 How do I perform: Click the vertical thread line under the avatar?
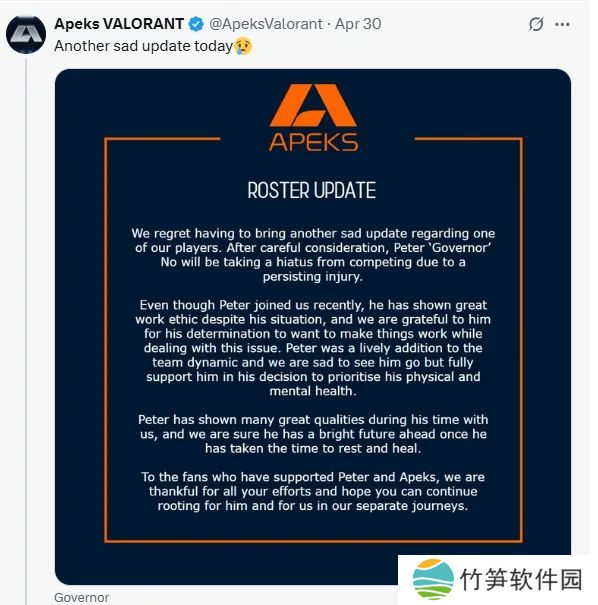point(26,330)
